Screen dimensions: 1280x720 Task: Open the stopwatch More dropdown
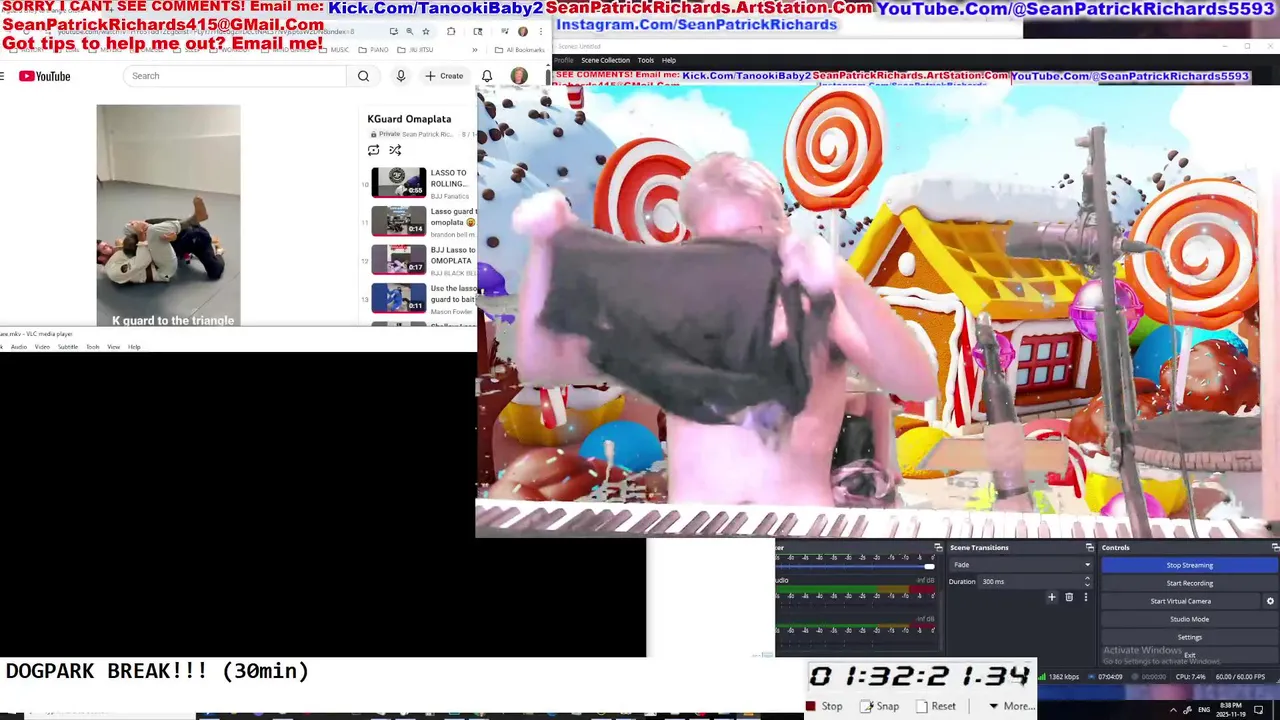click(x=1011, y=706)
